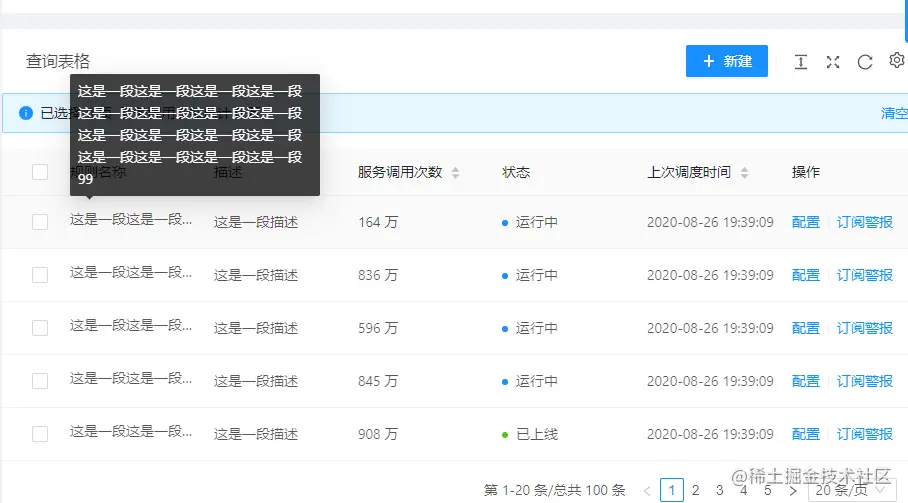This screenshot has height=503, width=908.
Task: Go to pagination page 1
Action: (x=672, y=490)
